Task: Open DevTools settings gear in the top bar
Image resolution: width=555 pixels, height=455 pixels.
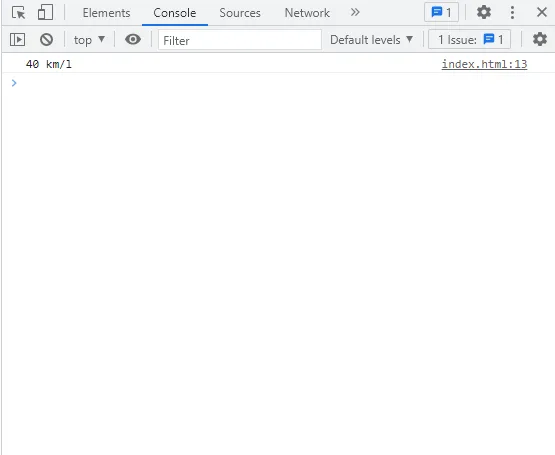Action: [x=484, y=13]
